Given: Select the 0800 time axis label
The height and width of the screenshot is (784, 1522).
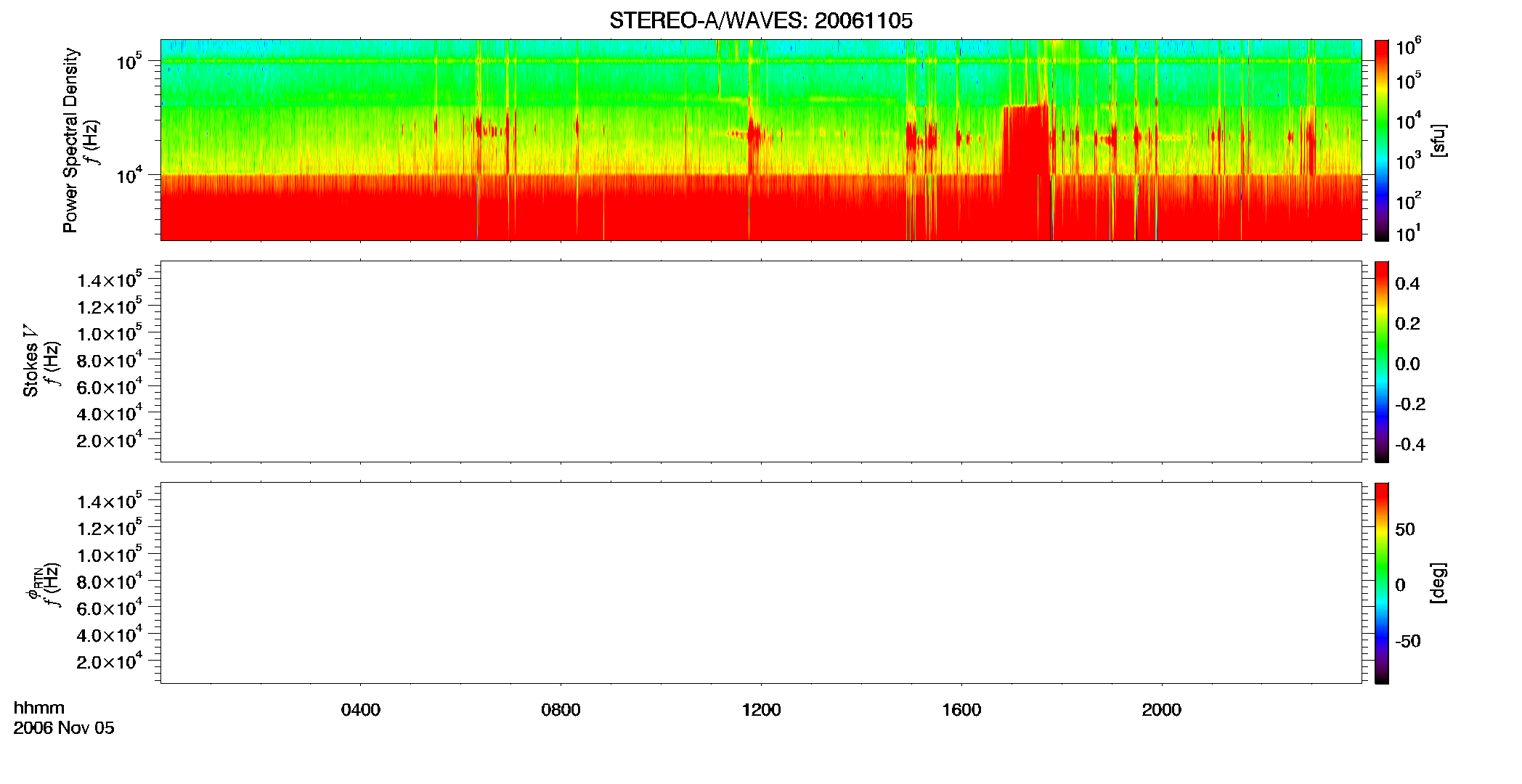Looking at the screenshot, I should click(x=561, y=710).
